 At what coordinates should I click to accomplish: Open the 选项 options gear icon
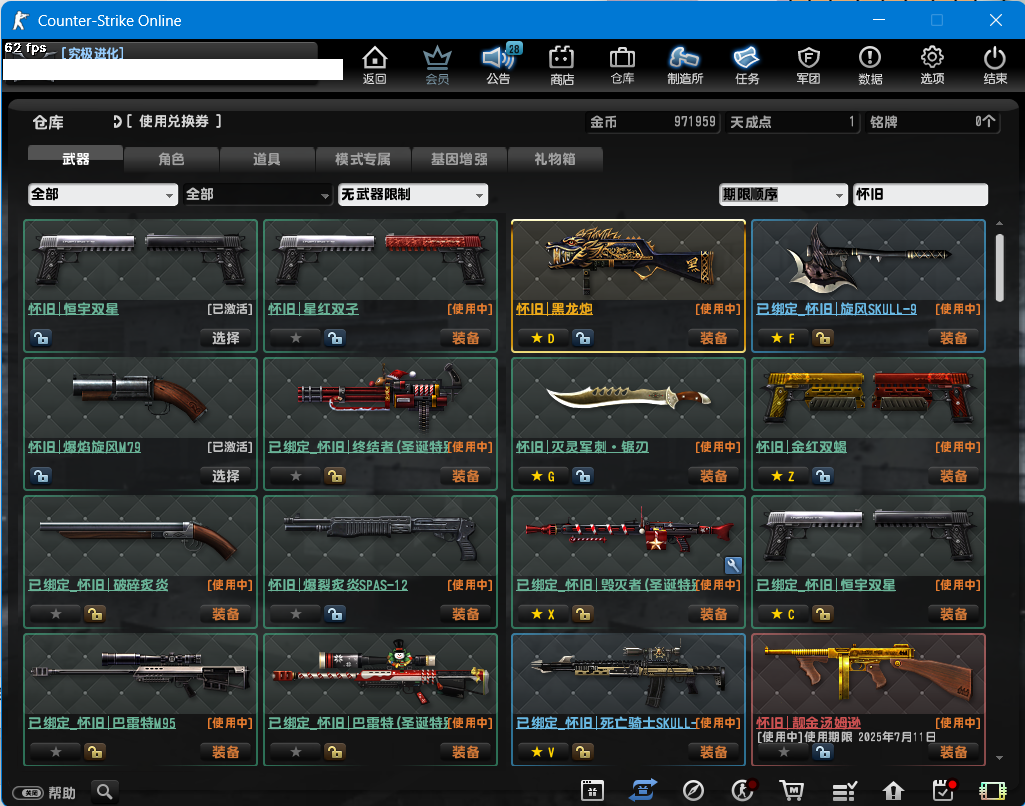(932, 65)
